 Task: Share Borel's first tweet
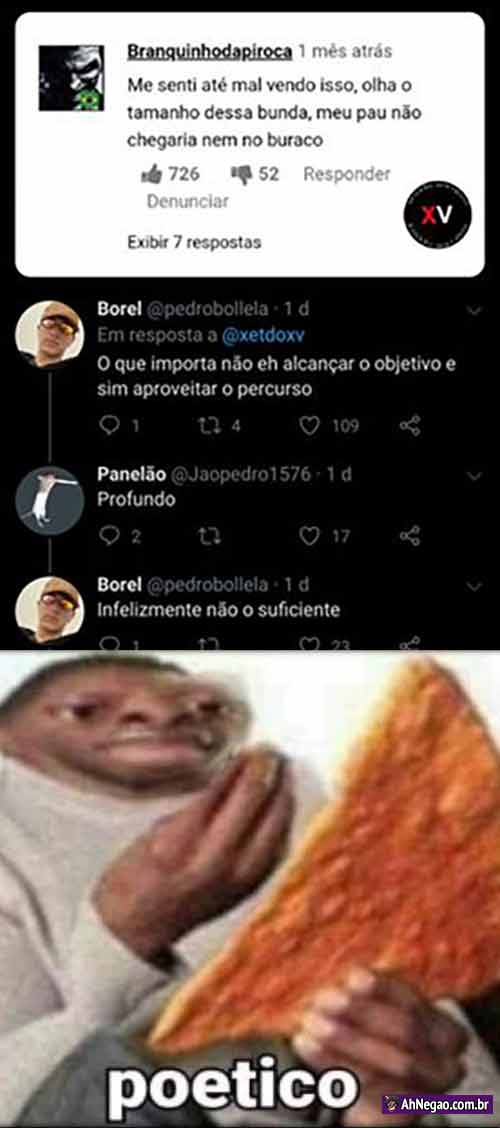click(410, 426)
